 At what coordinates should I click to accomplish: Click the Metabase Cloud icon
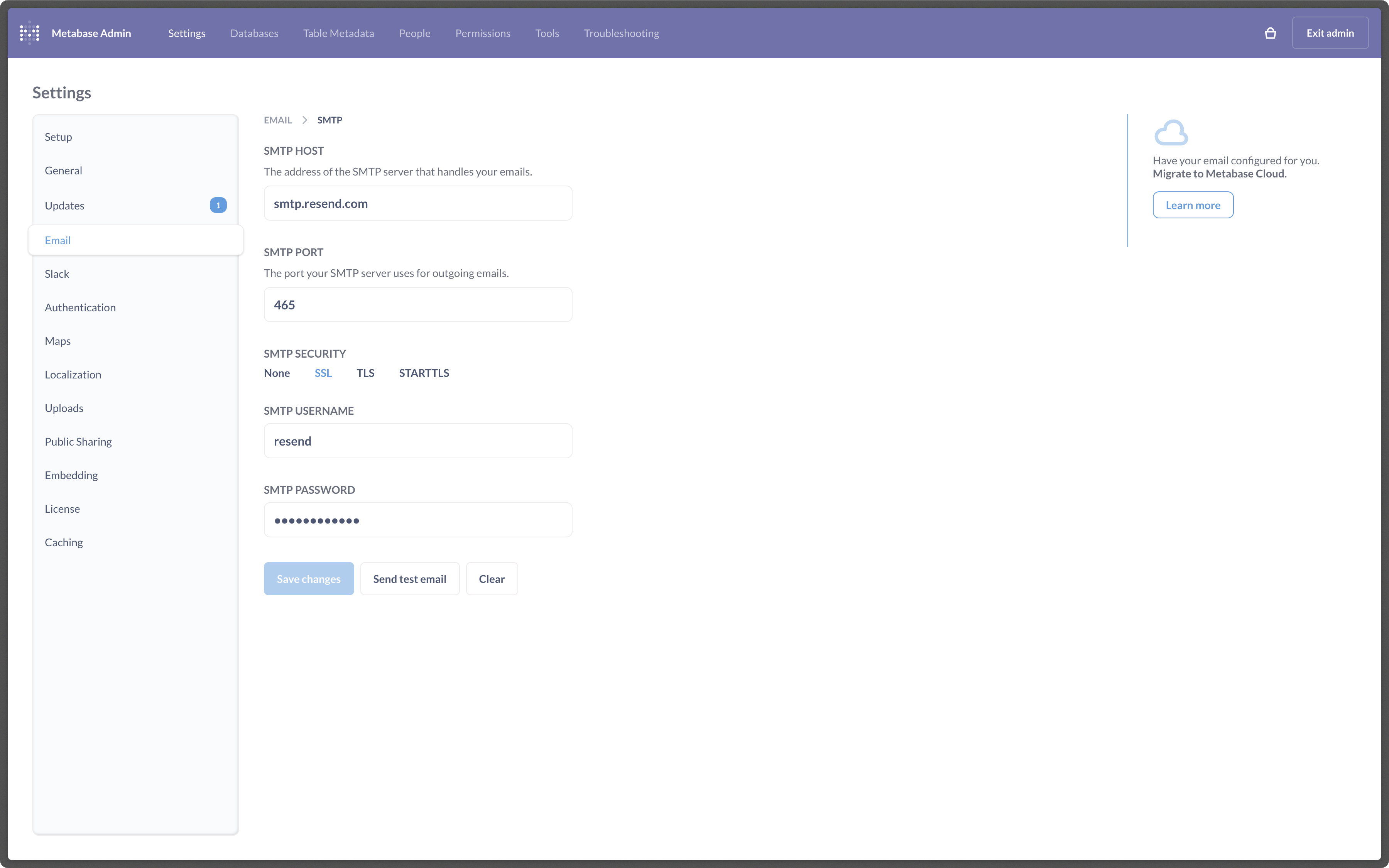click(x=1170, y=132)
